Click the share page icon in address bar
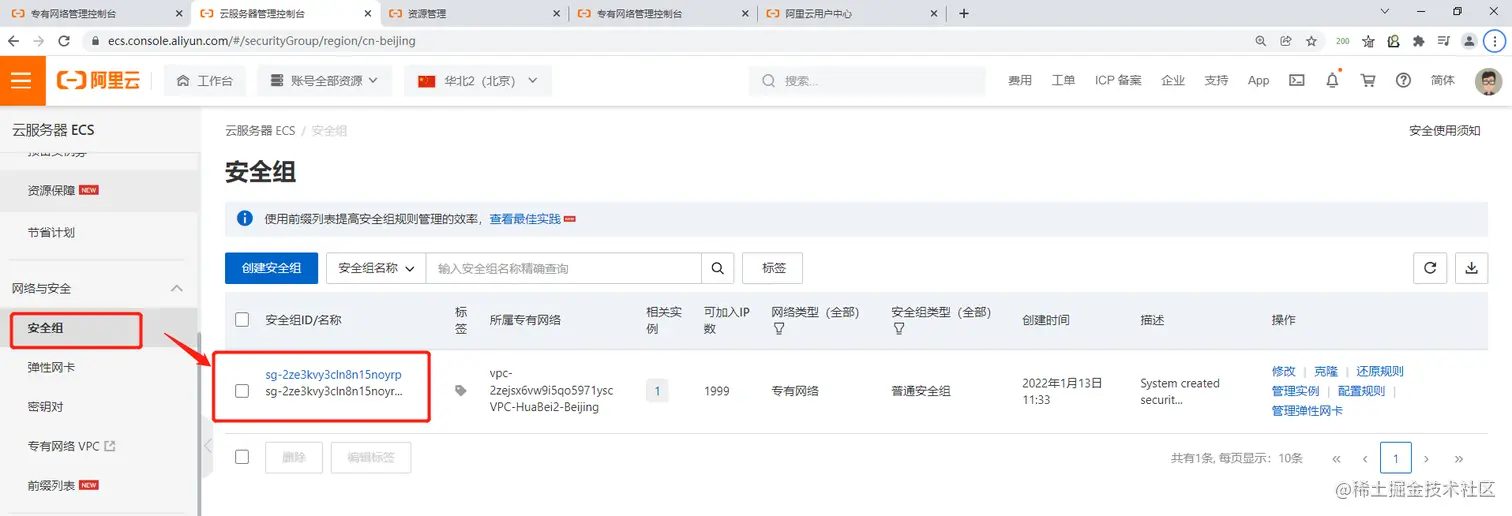Image resolution: width=1512 pixels, height=516 pixels. 1286,41
